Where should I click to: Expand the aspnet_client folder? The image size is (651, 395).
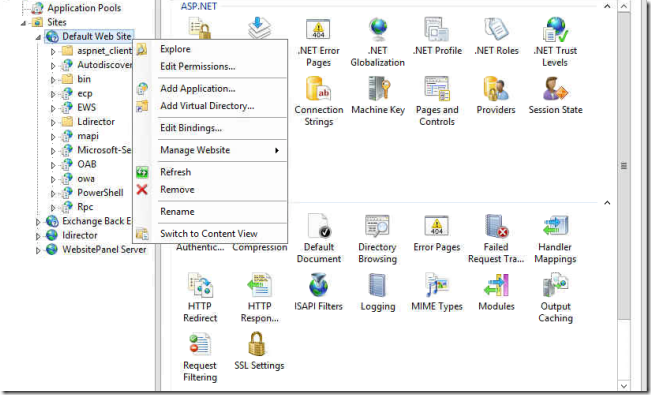point(53,52)
